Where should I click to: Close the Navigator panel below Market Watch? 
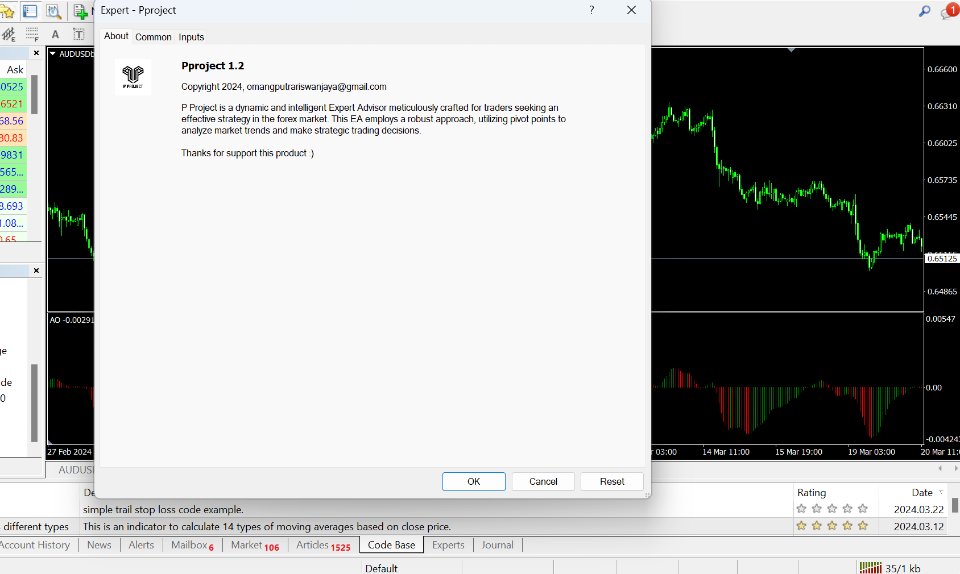(36, 270)
